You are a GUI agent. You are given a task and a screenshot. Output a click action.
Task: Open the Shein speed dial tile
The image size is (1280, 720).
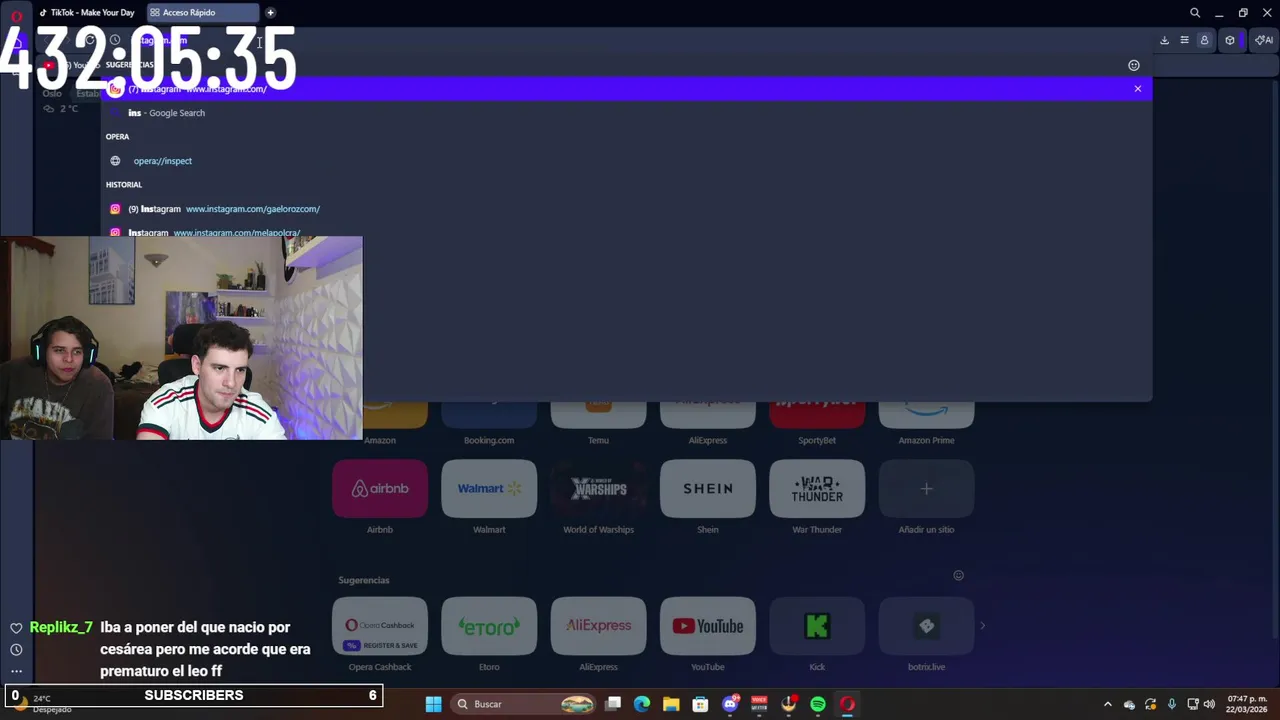coord(708,489)
